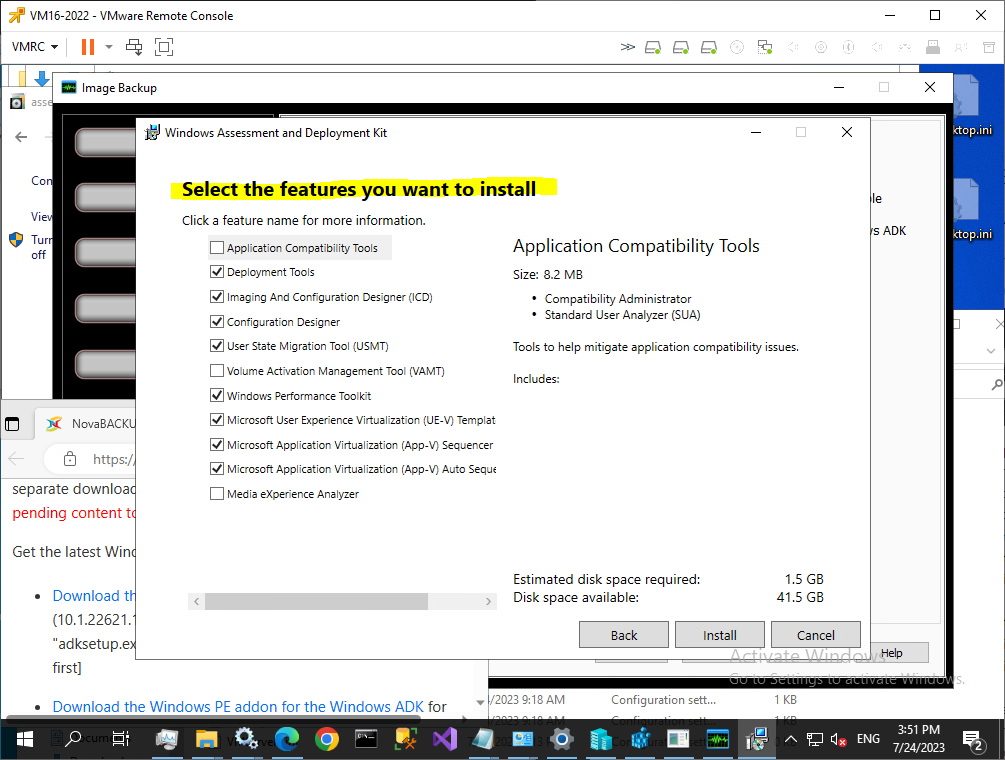Open Task View on the taskbar
The image size is (1005, 760).
point(120,739)
